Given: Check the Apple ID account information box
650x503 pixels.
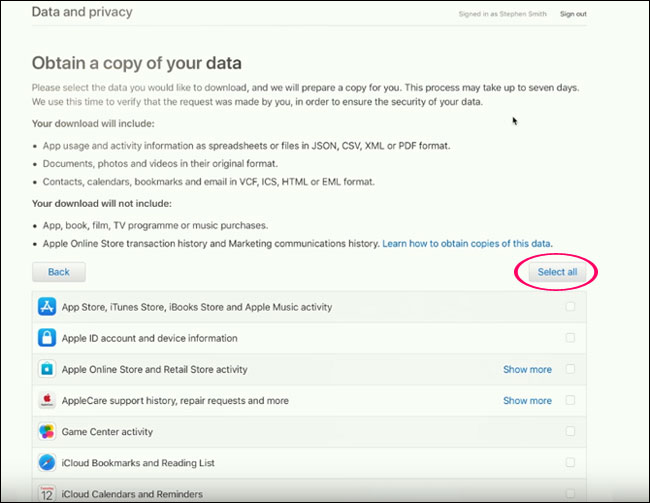Looking at the screenshot, I should point(570,338).
